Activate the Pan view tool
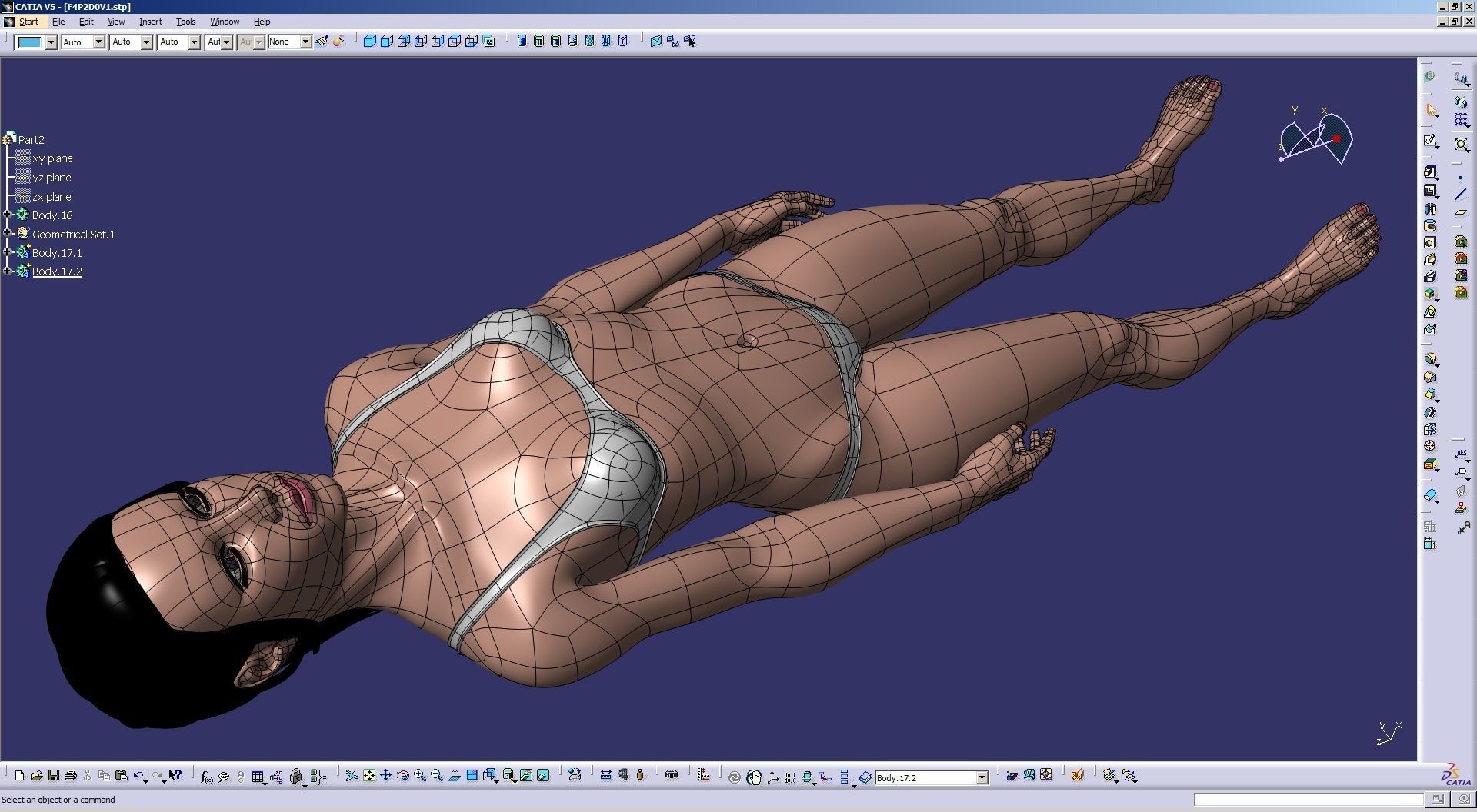This screenshot has width=1477, height=812. [386, 776]
